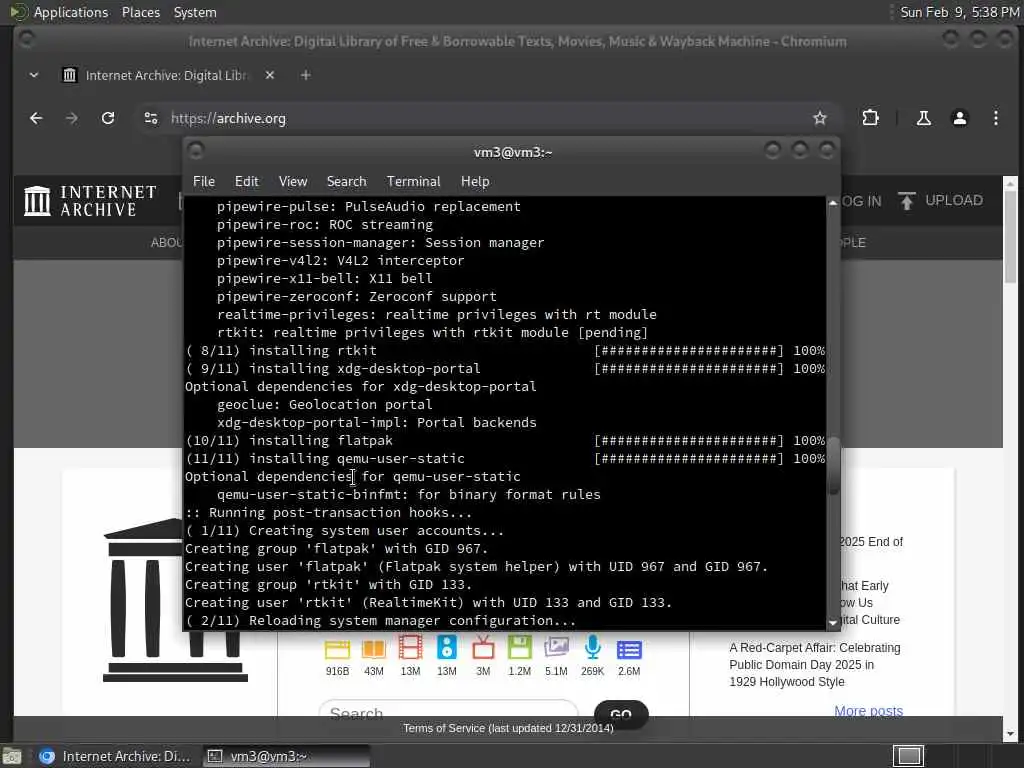Open the terminal Help menu
This screenshot has height=768, width=1024.
pos(475,182)
